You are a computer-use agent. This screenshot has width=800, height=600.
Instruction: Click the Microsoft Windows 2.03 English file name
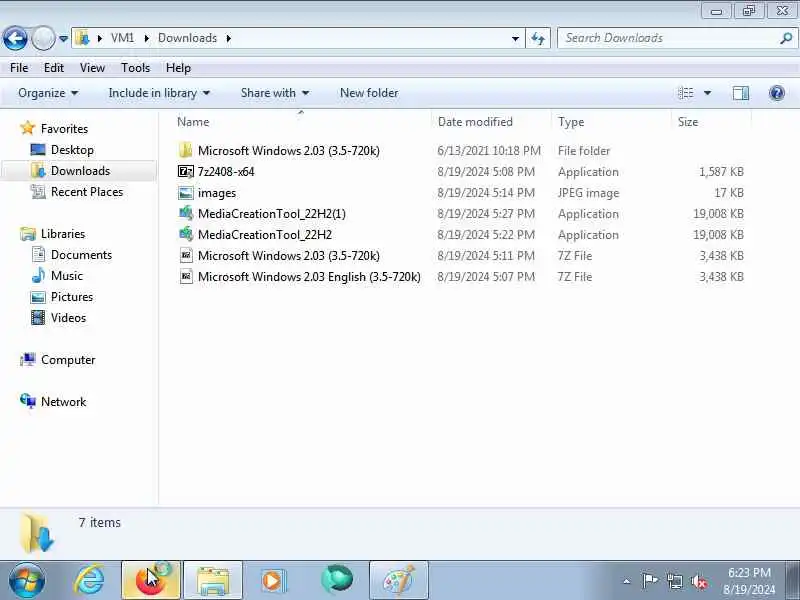click(309, 277)
